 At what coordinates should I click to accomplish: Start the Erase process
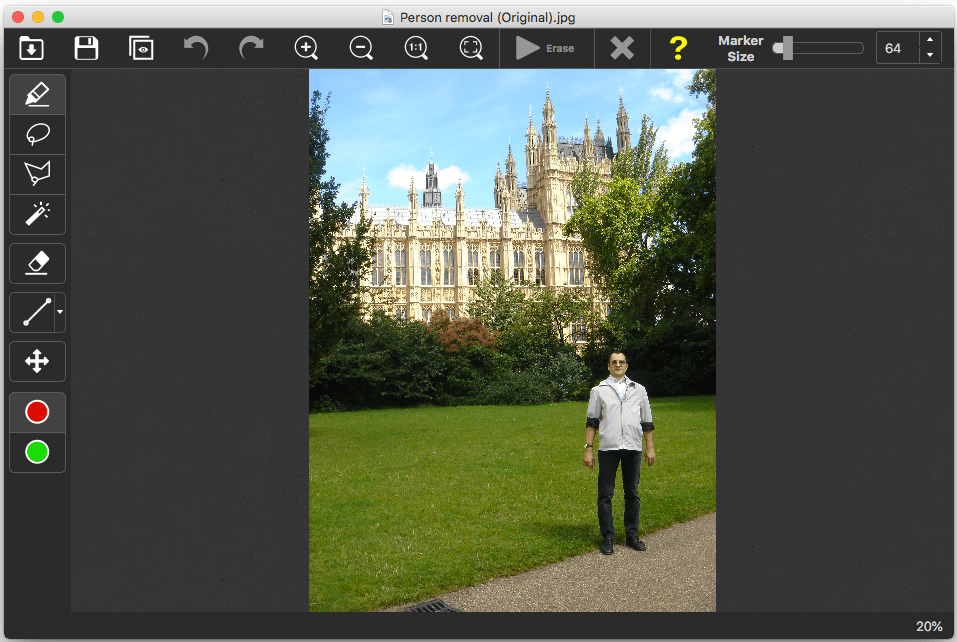click(x=545, y=48)
